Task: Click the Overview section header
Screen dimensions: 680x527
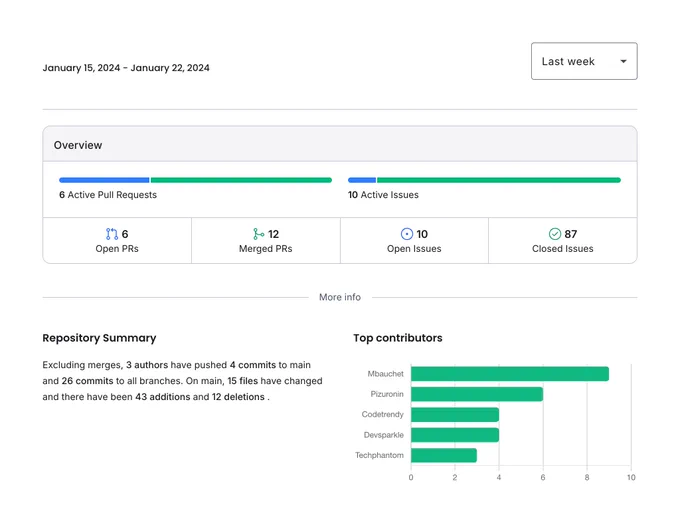Action: [x=340, y=144]
